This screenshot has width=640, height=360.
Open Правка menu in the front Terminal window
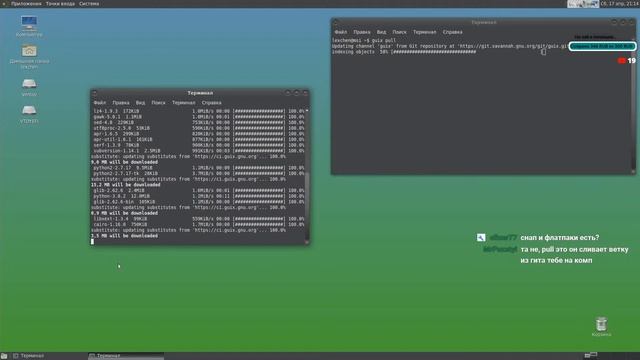tap(121, 103)
